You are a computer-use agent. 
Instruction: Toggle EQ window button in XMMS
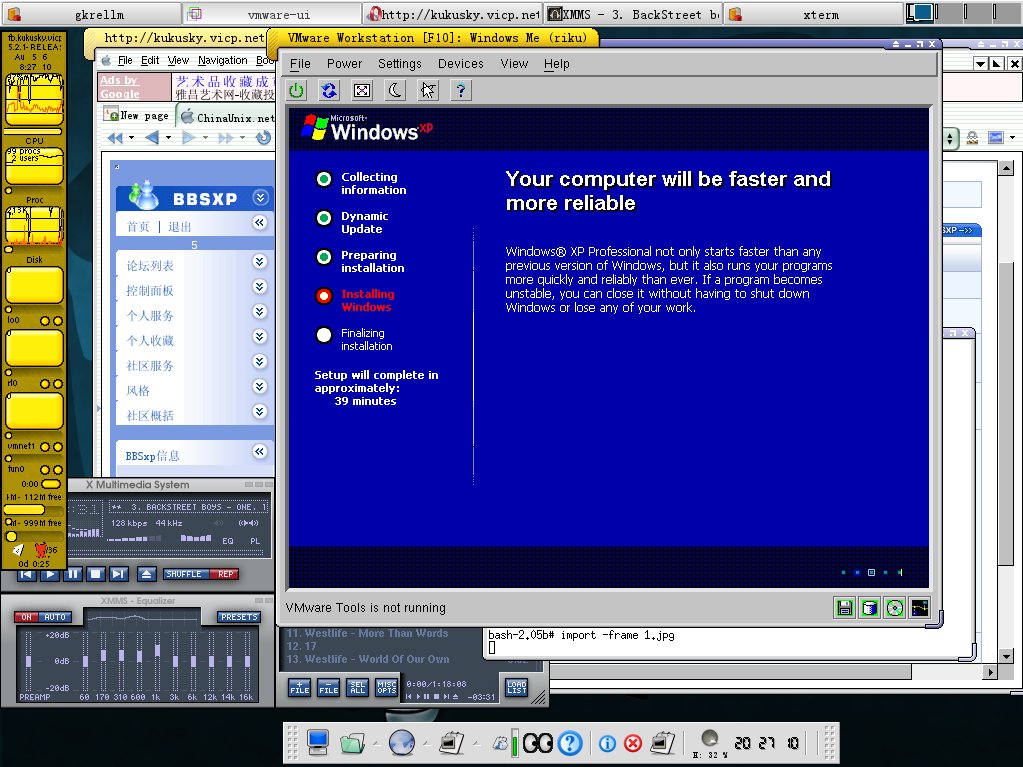tap(228, 541)
